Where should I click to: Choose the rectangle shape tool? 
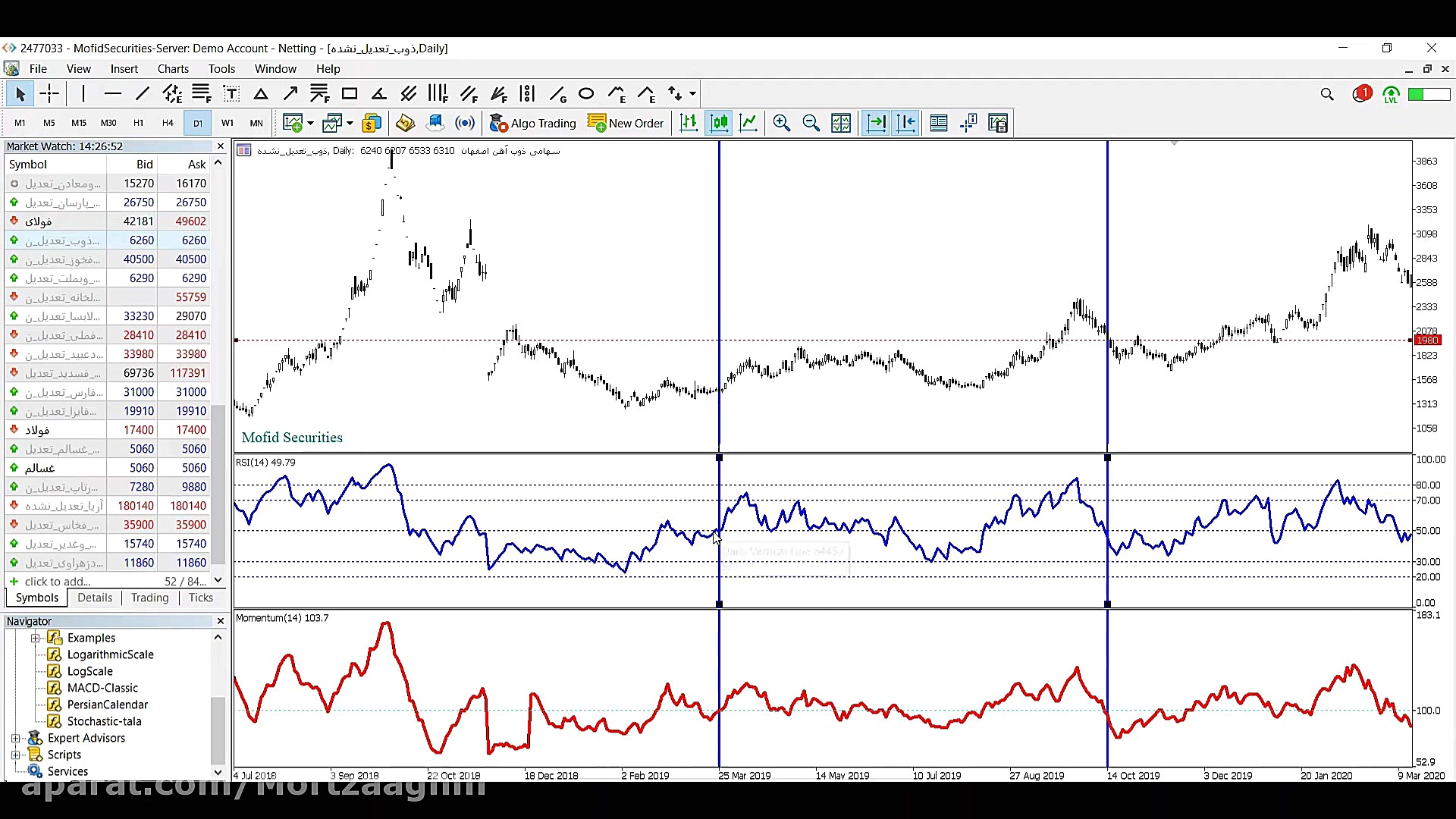tap(350, 94)
